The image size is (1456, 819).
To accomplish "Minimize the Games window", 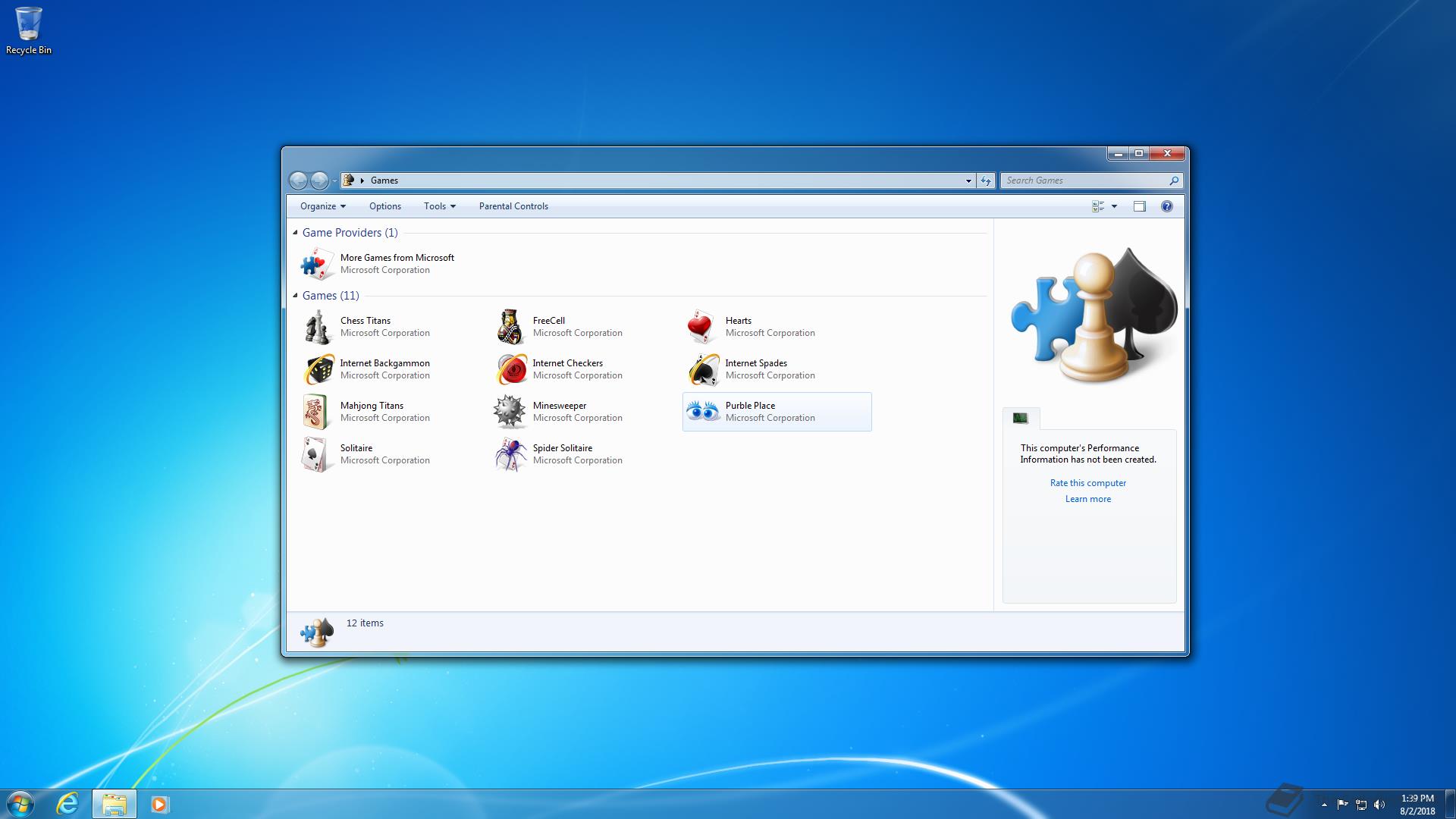I will point(1118,153).
